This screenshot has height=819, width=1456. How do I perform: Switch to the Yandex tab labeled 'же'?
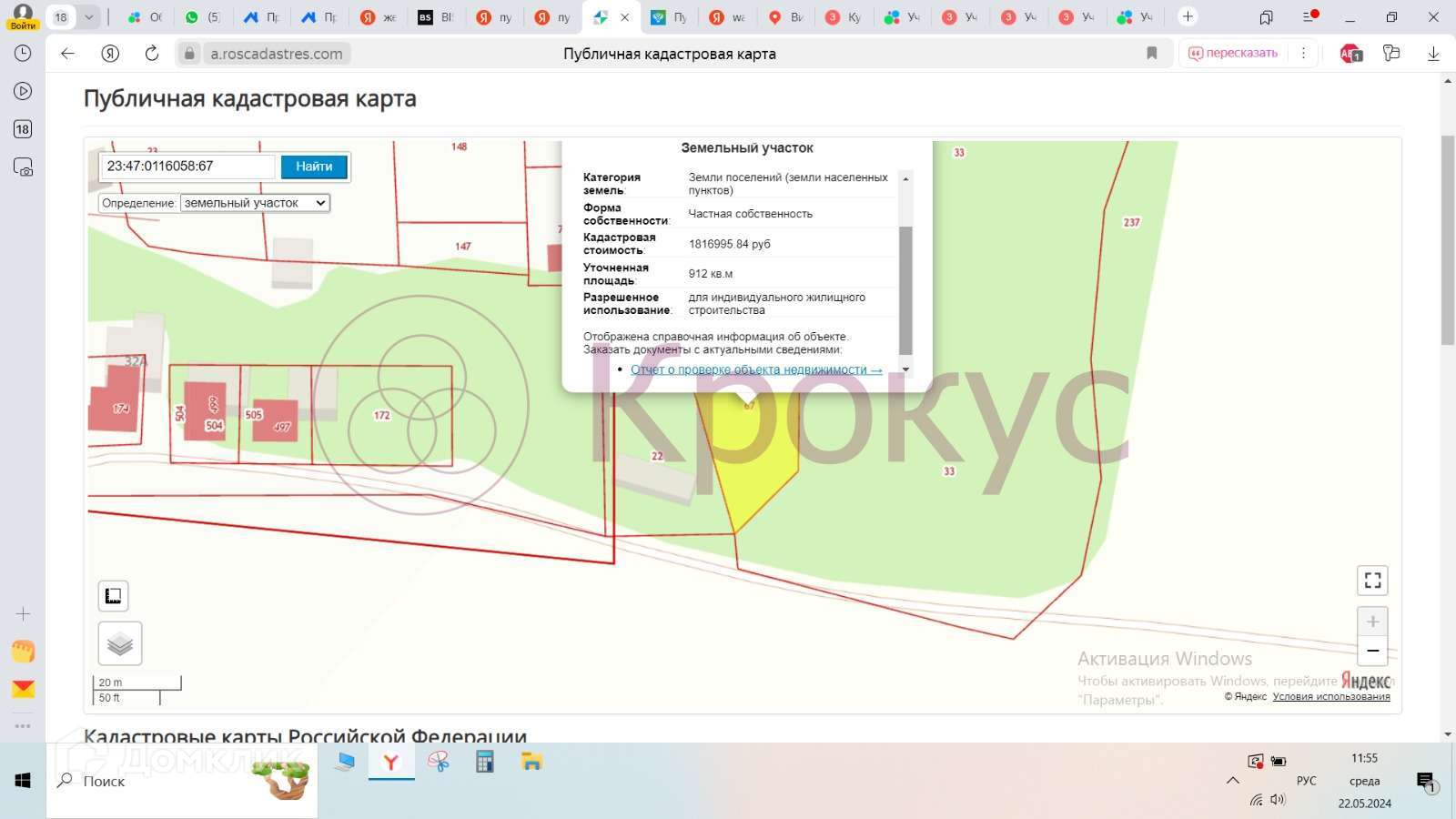click(x=377, y=16)
